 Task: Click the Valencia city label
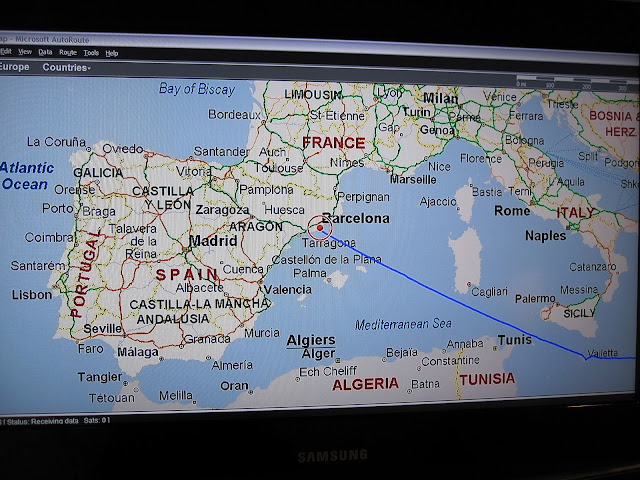point(288,290)
